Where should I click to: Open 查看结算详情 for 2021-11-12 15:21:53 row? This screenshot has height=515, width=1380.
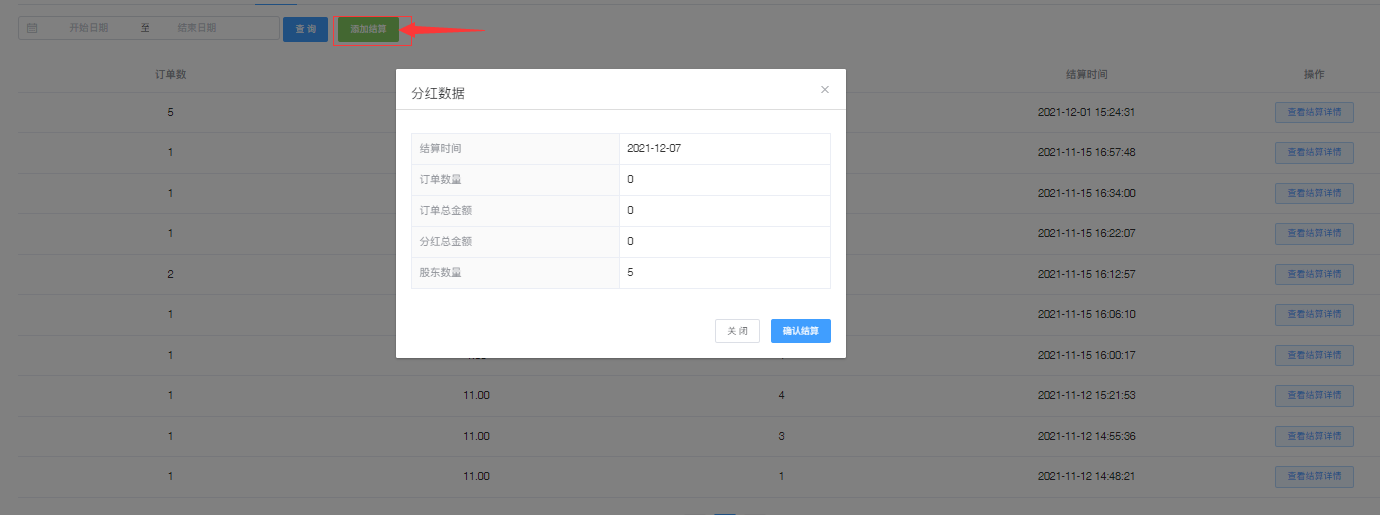(1314, 395)
